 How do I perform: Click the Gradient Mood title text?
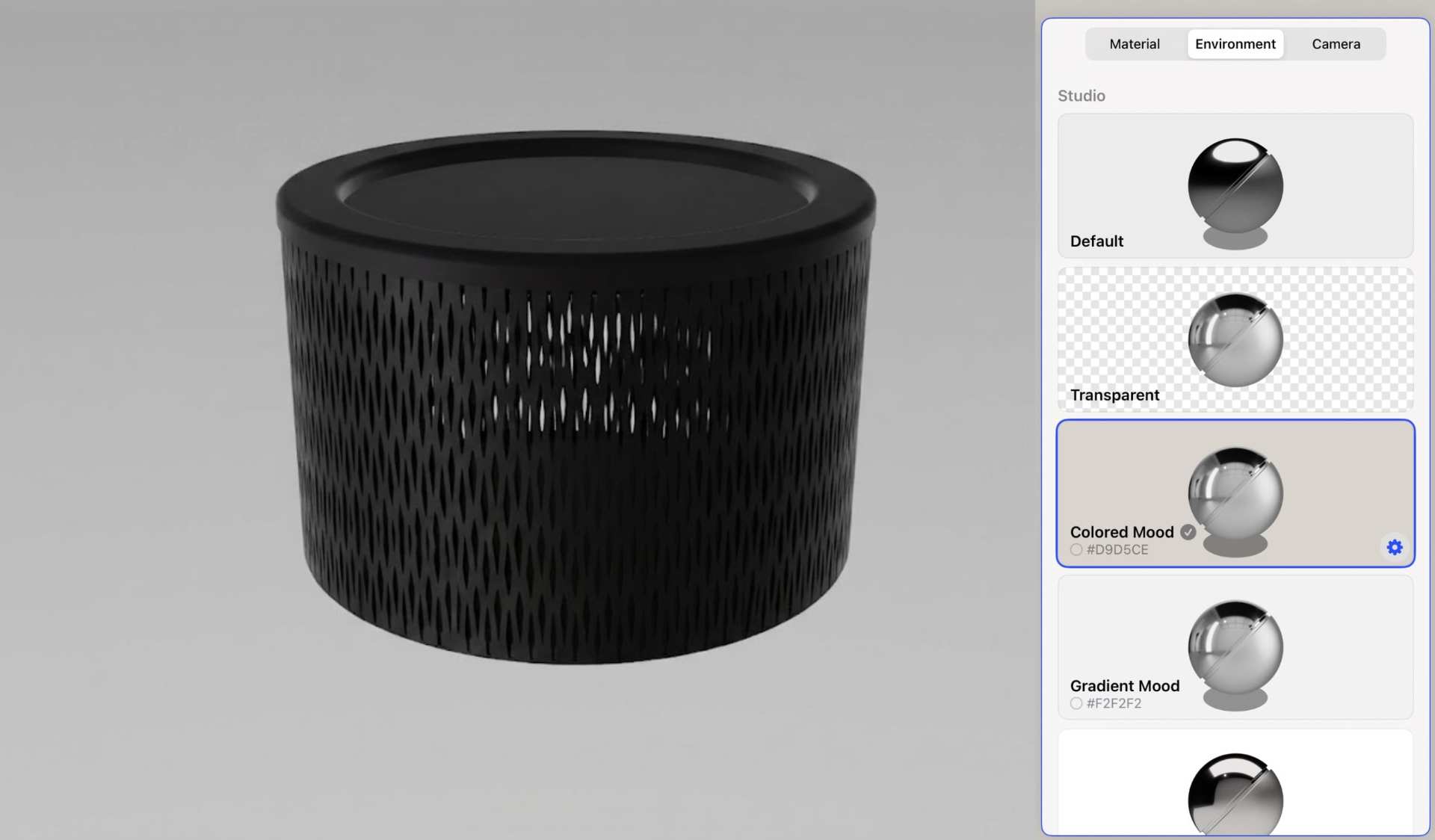(1124, 686)
